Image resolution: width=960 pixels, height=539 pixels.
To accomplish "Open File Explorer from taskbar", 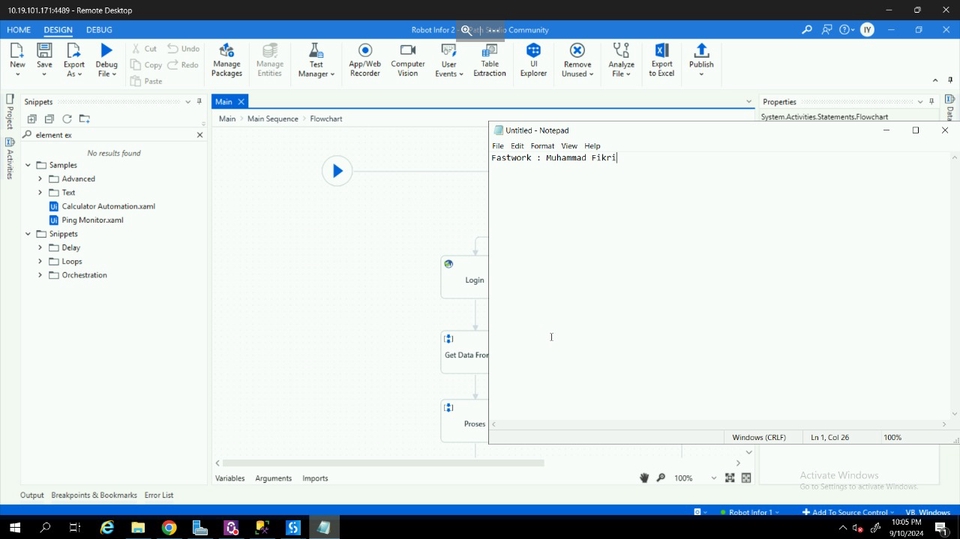I will 138,527.
